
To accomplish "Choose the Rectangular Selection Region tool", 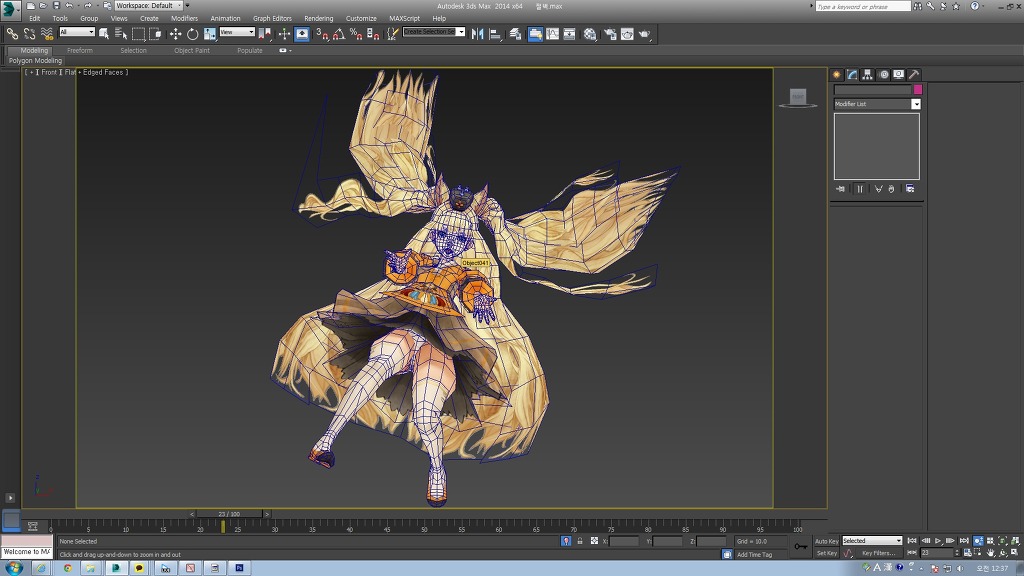I will pos(138,33).
